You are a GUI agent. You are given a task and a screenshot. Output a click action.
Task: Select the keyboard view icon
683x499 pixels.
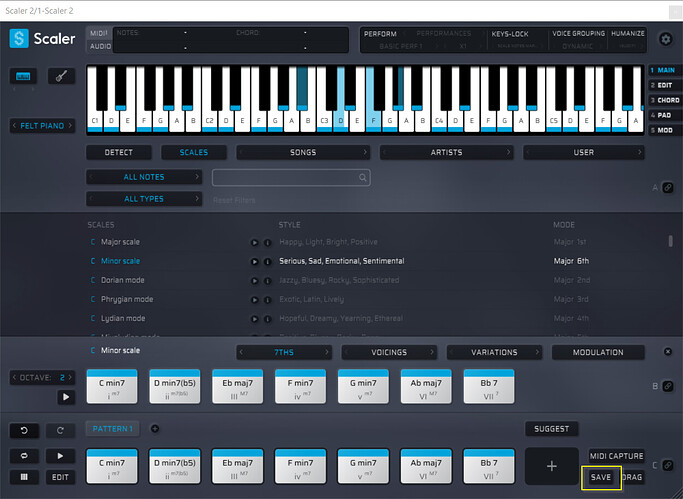point(23,77)
